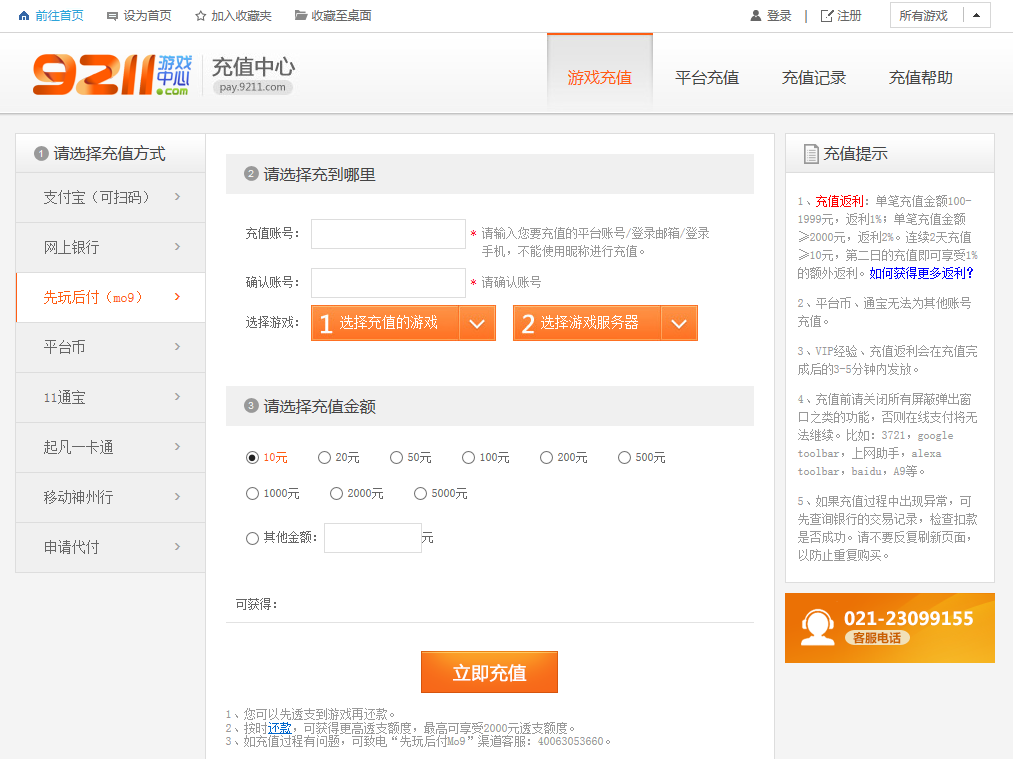Click the edit icon next to 注册
This screenshot has width=1013, height=759.
pos(826,16)
